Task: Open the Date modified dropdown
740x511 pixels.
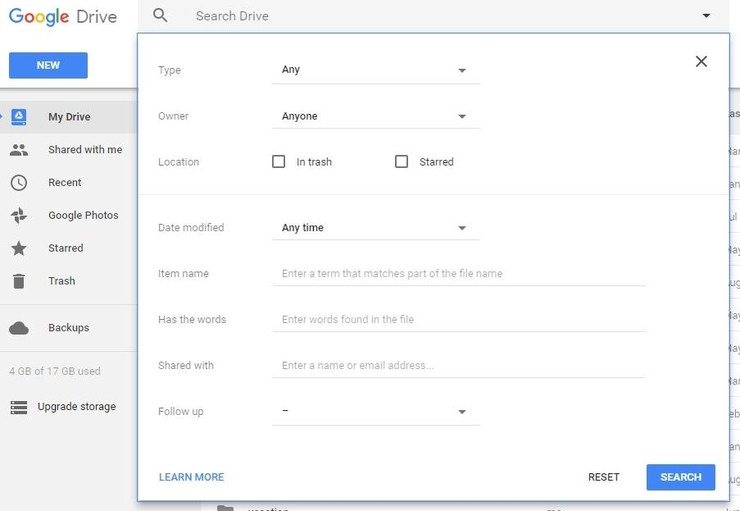Action: [375, 228]
